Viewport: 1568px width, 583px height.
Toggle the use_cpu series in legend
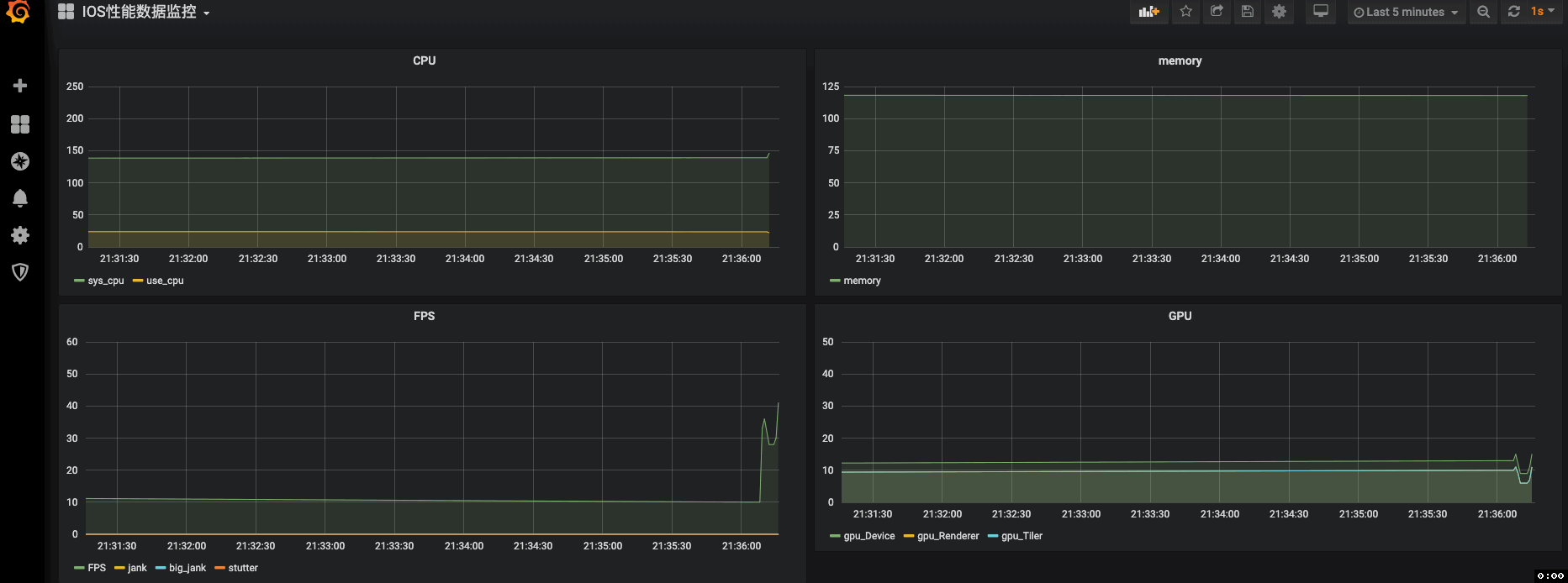tap(165, 281)
